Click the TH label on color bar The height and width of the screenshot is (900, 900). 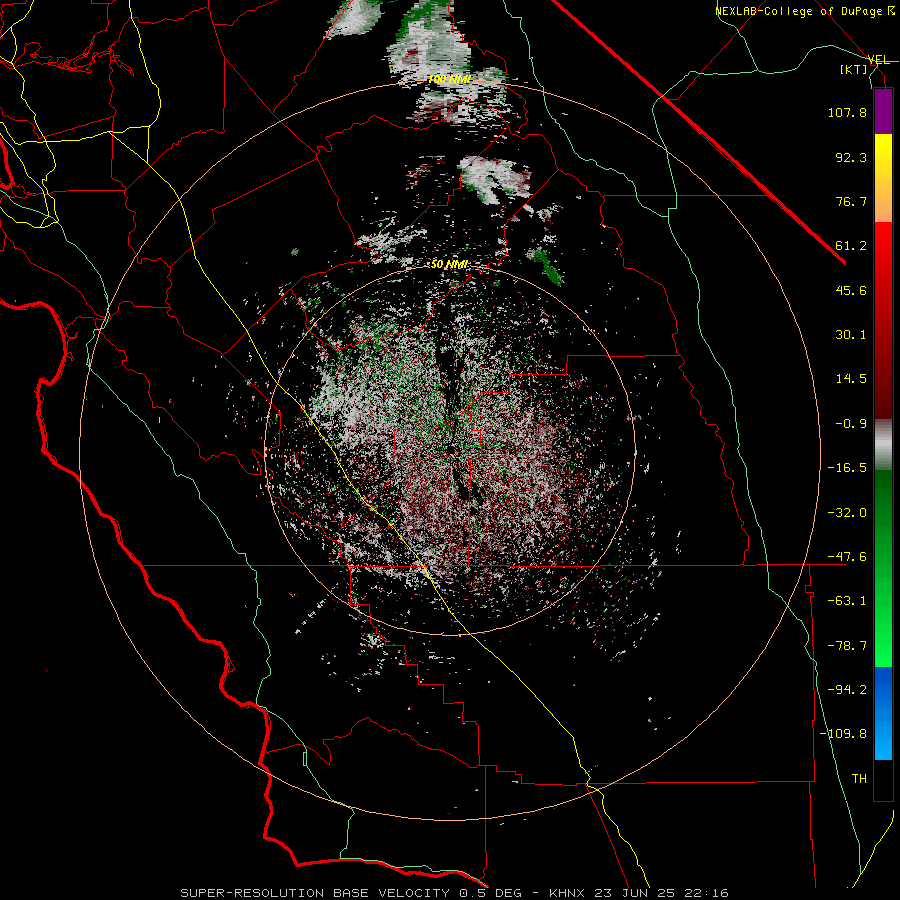pos(859,779)
